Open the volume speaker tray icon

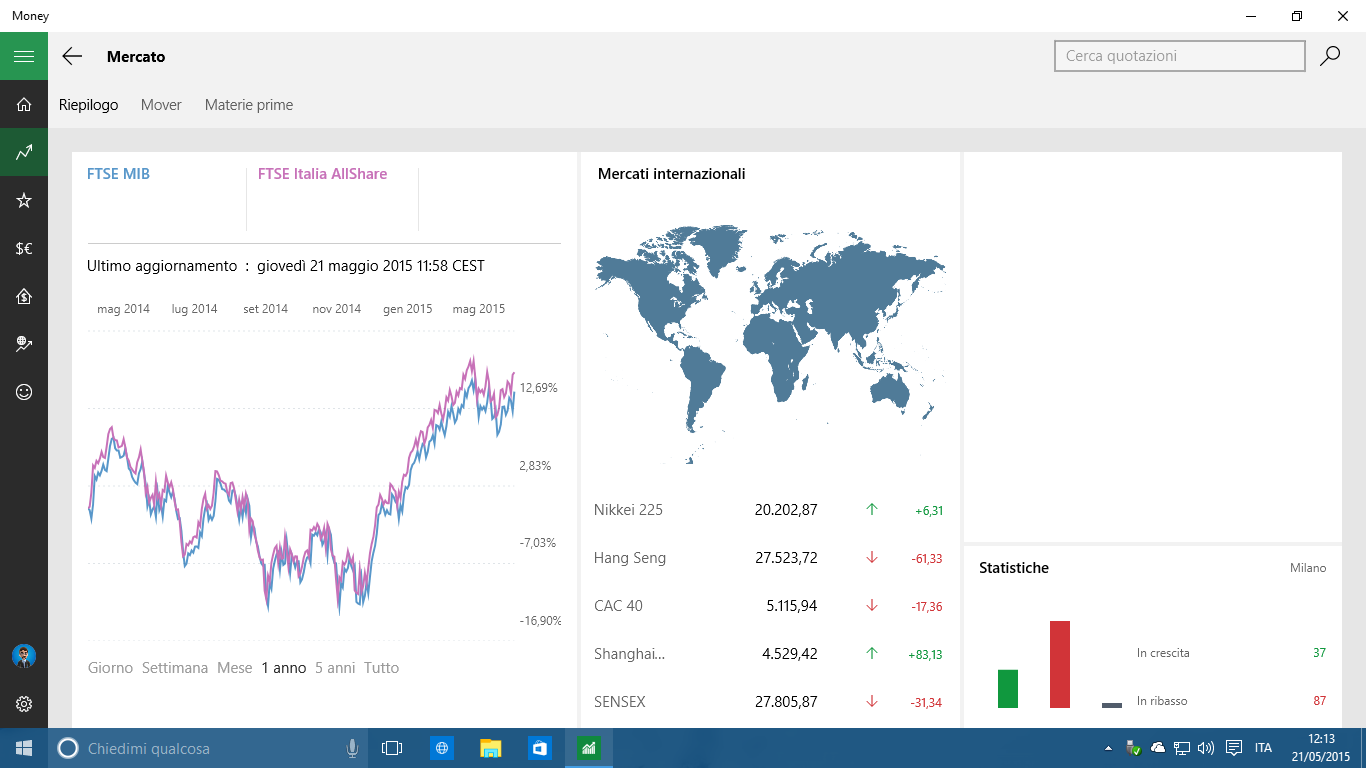coord(1206,748)
